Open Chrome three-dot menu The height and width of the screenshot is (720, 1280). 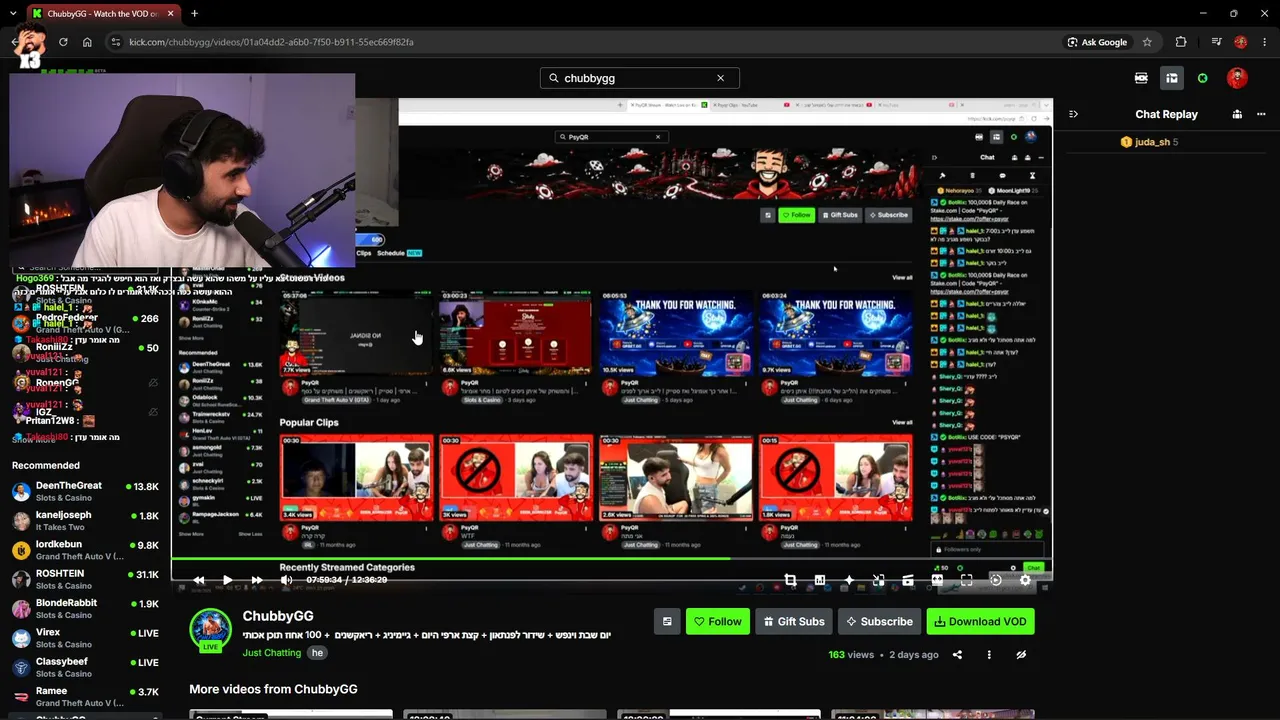[x=1263, y=42]
